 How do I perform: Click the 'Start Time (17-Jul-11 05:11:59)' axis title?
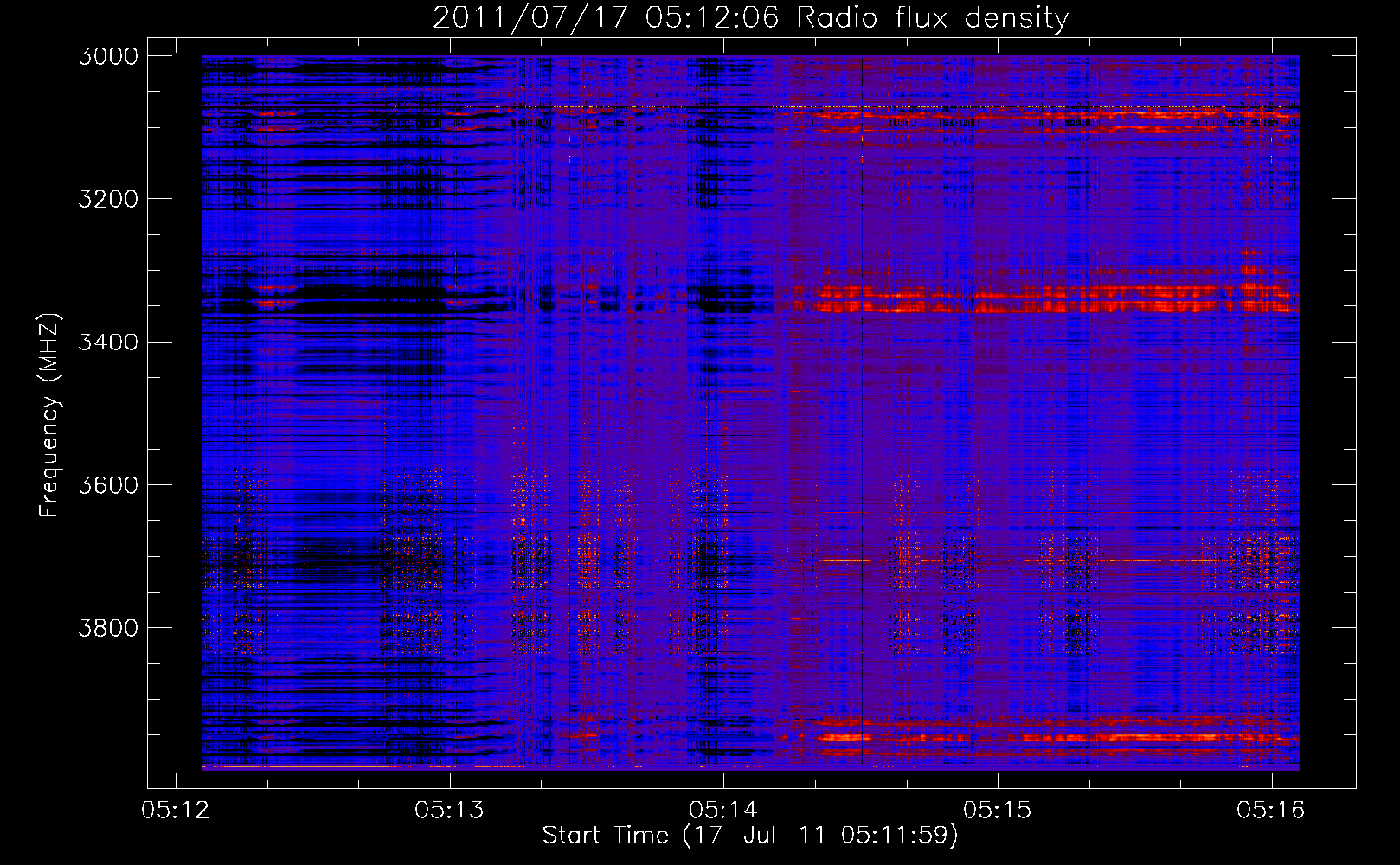750,836
